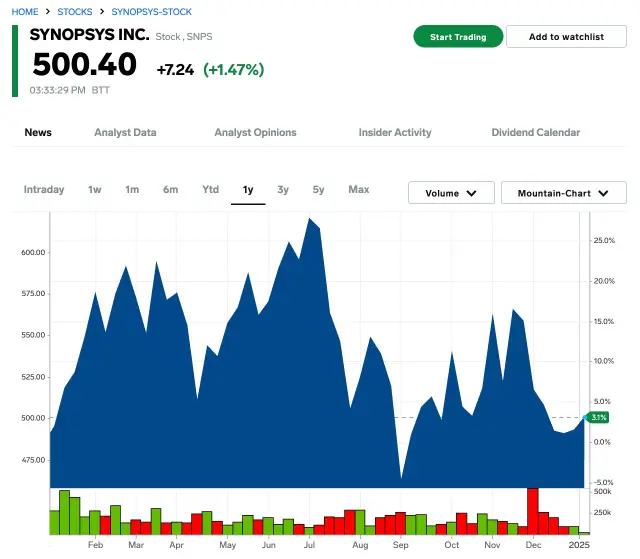Screen dimensions: 640x559
Task: Click the 500.40 stock price
Action: pos(84,64)
